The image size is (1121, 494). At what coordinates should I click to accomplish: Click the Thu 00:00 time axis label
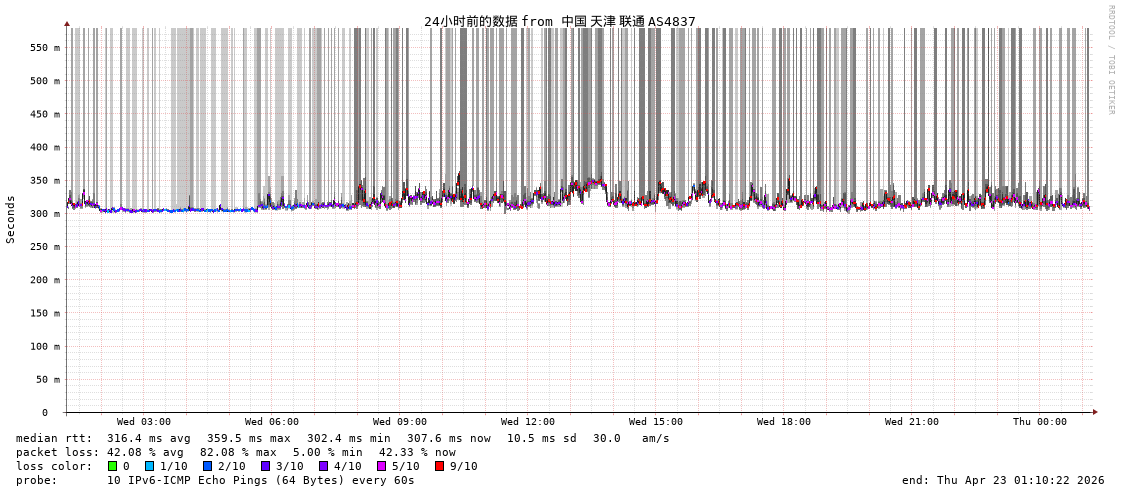[x=1040, y=422]
